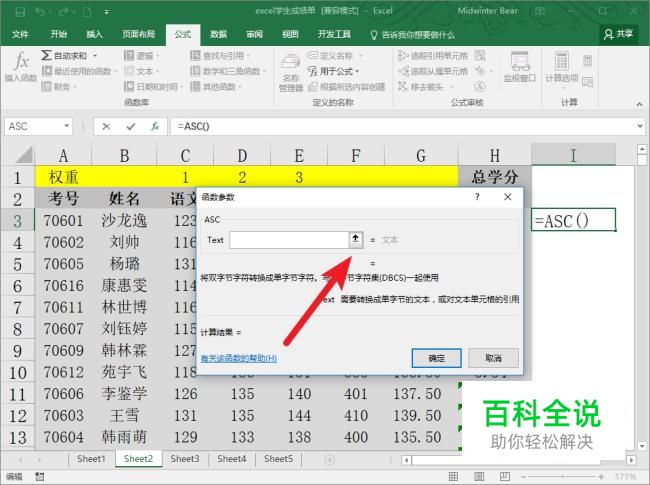Open Help on this function link
650x485 pixels.
point(239,358)
